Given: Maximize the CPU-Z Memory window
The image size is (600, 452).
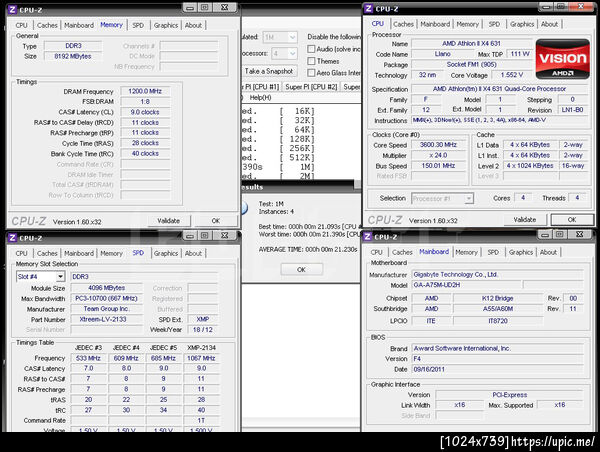Looking at the screenshot, I should (x=205, y=8).
